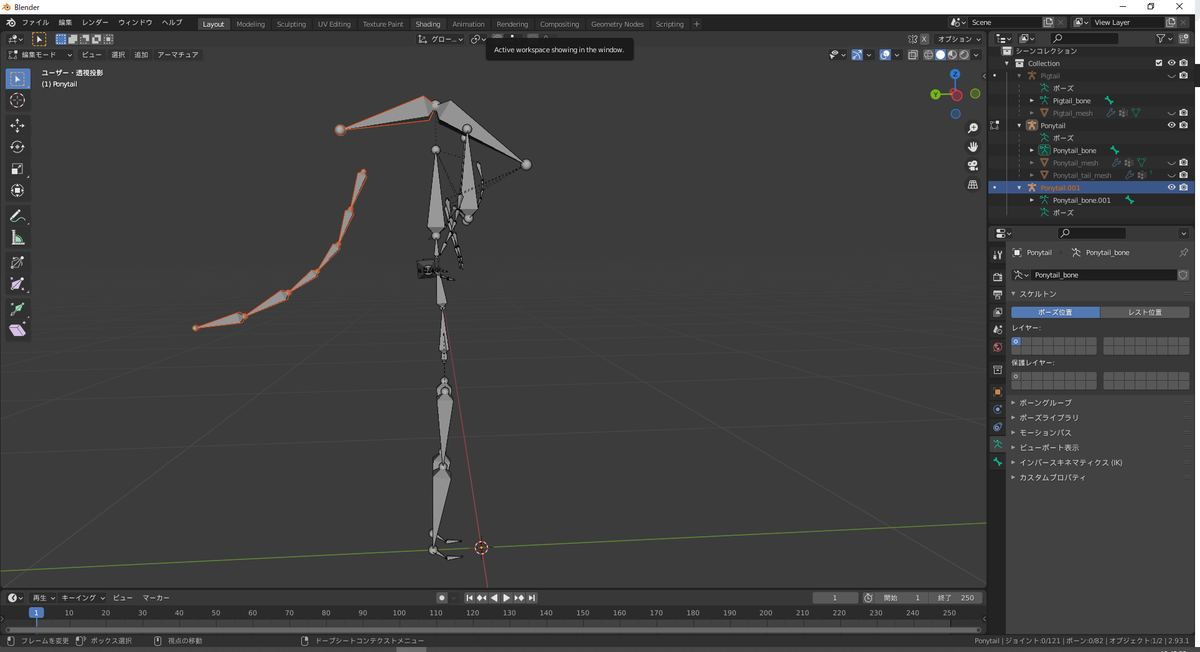Collapse the Ponytail.001 outliner item
Viewport: 1200px width, 652px height.
click(x=1020, y=188)
